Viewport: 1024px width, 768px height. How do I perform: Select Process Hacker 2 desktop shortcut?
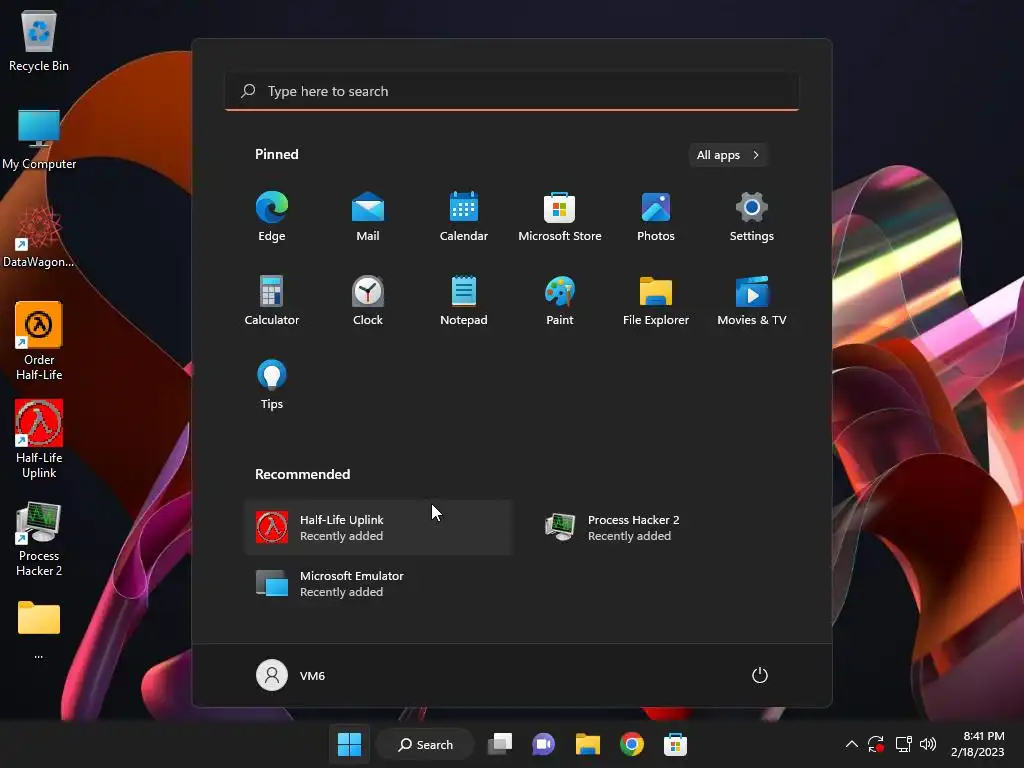[x=39, y=539]
